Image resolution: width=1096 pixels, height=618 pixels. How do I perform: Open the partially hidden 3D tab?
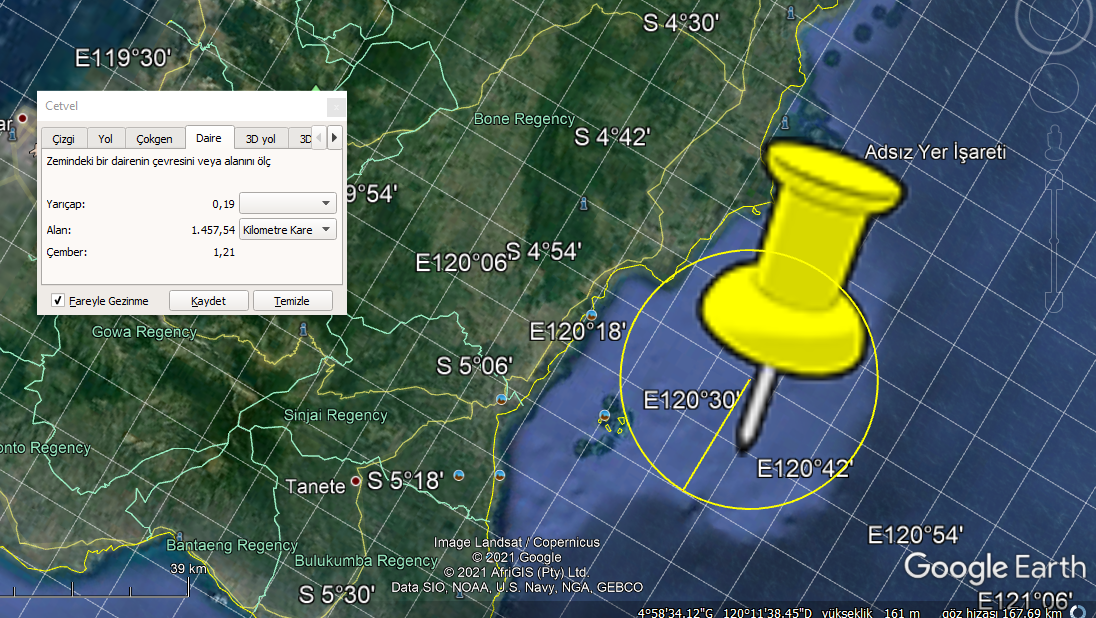pos(301,138)
